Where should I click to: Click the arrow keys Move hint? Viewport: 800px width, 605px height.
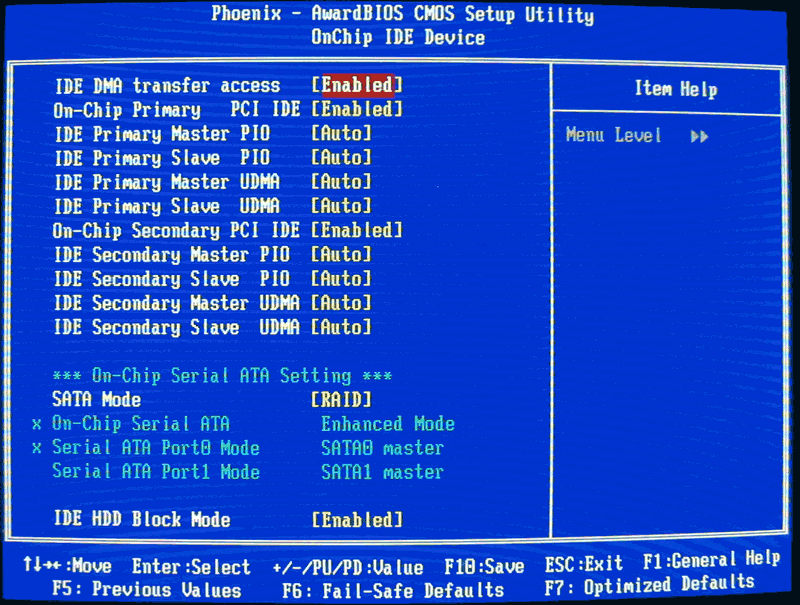tap(67, 565)
